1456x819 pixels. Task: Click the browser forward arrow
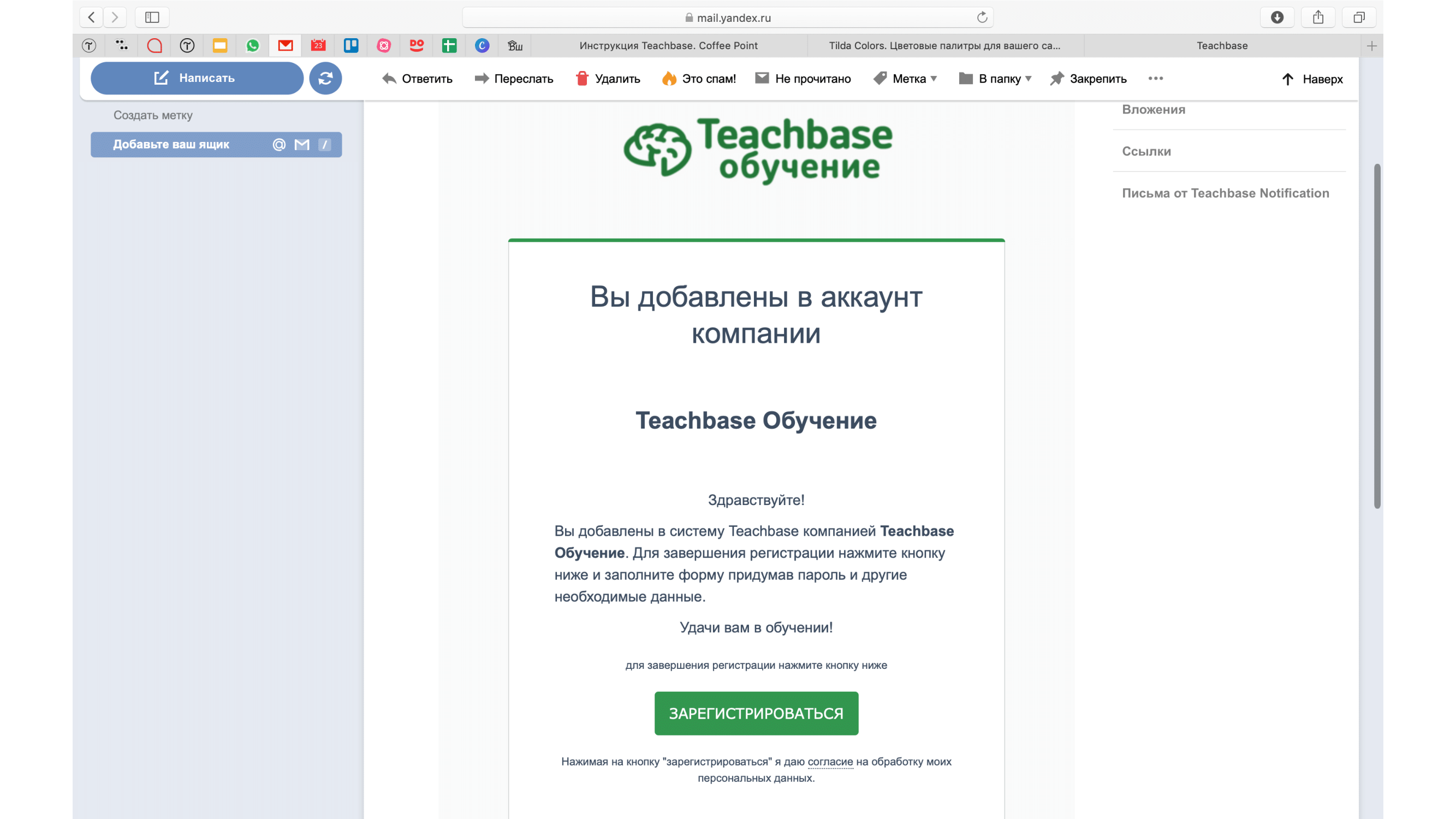[115, 17]
